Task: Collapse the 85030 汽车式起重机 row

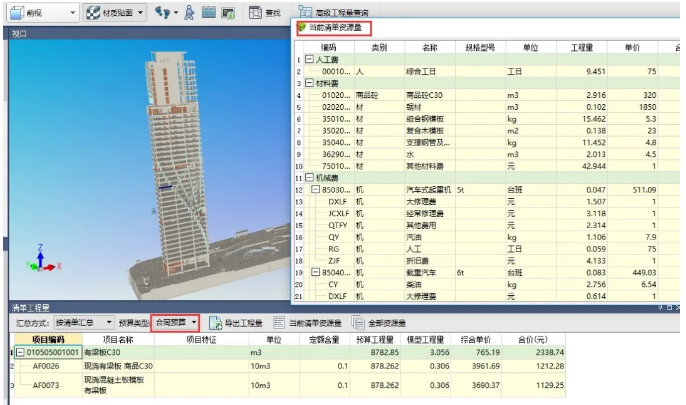Action: point(315,189)
